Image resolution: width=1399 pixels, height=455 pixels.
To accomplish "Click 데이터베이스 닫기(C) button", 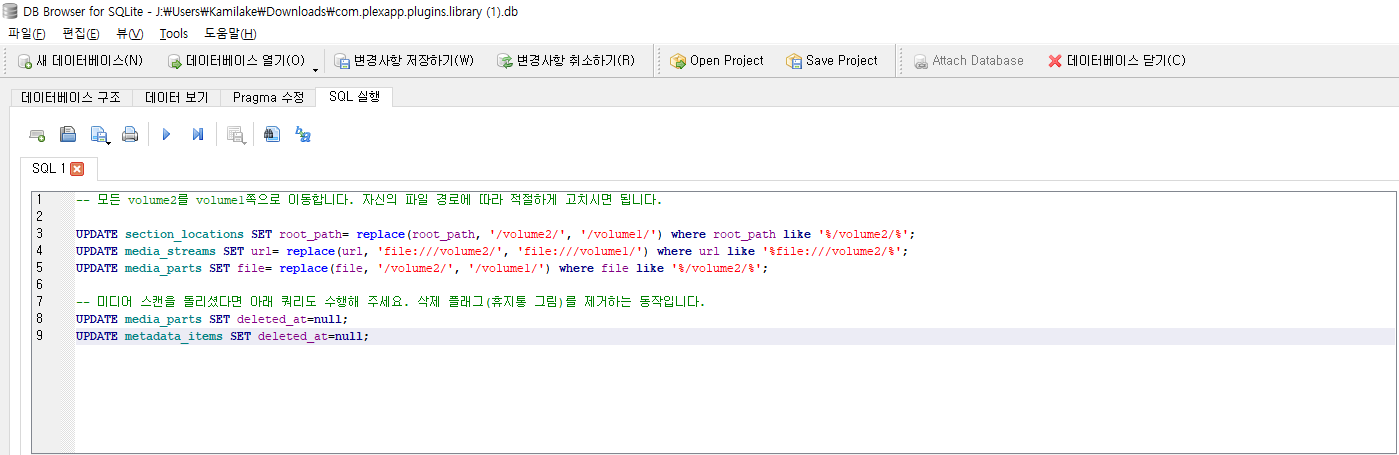I will pyautogui.click(x=1116, y=61).
